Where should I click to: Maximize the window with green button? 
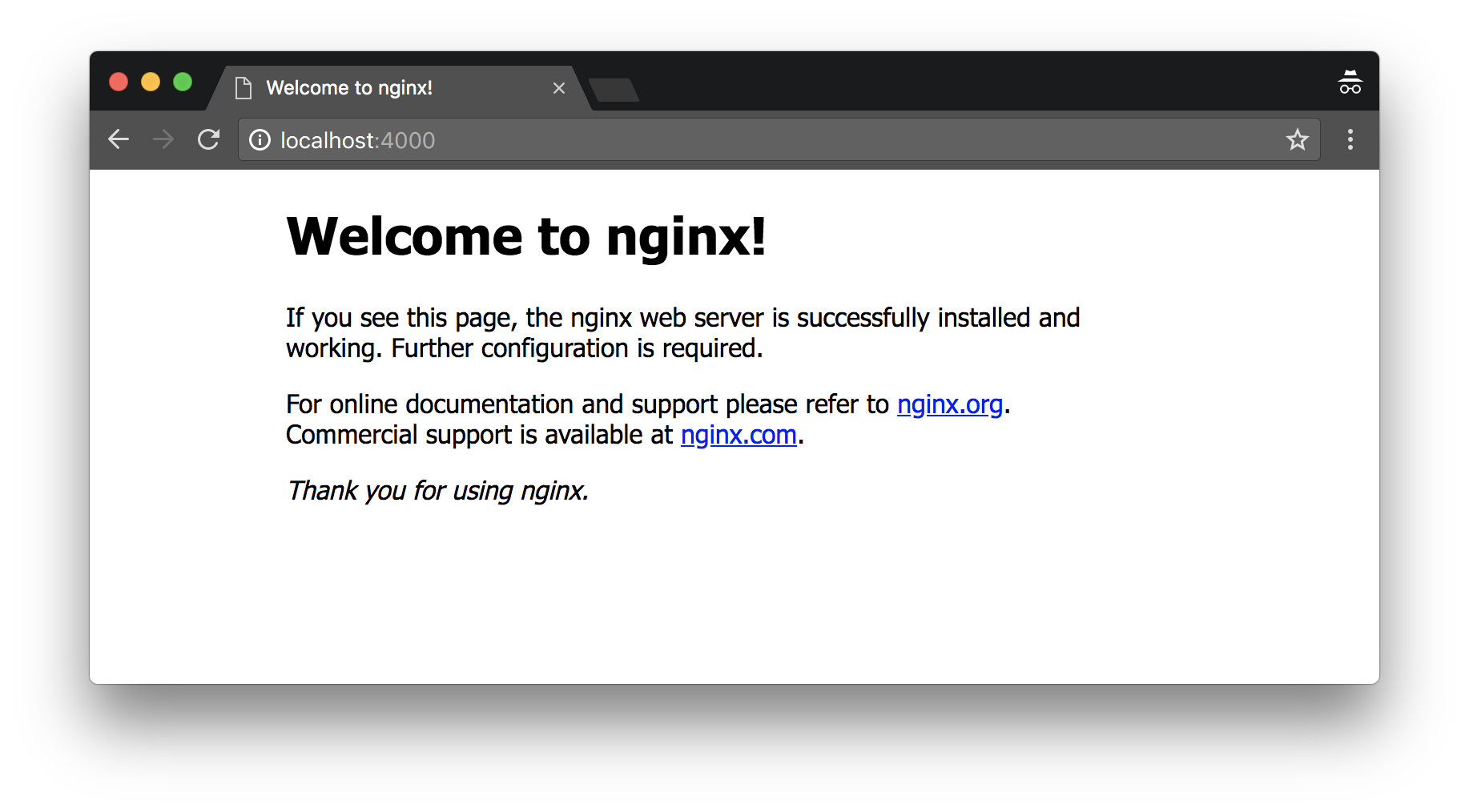[183, 82]
